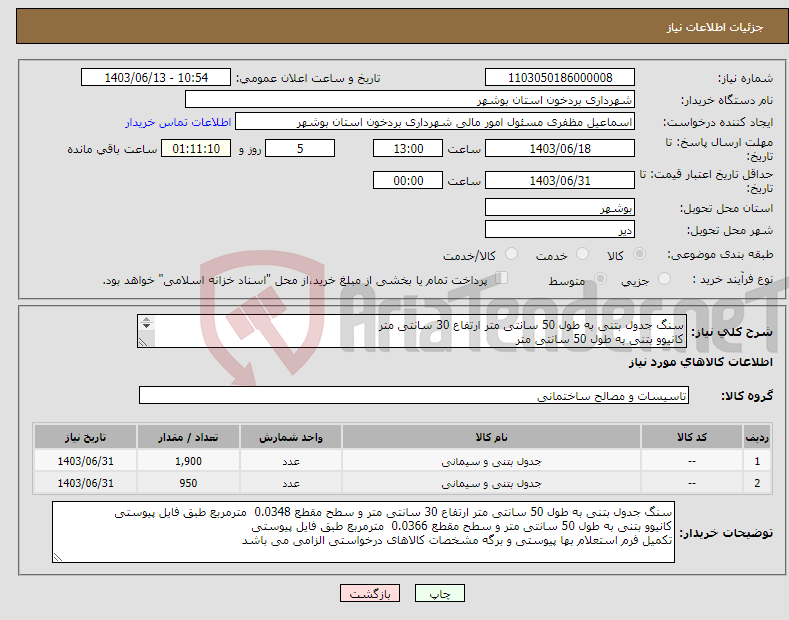Click the resize grip of توضیحات خریدار box
Image resolution: width=789 pixels, height=620 pixels.
pyautogui.click(x=58, y=558)
